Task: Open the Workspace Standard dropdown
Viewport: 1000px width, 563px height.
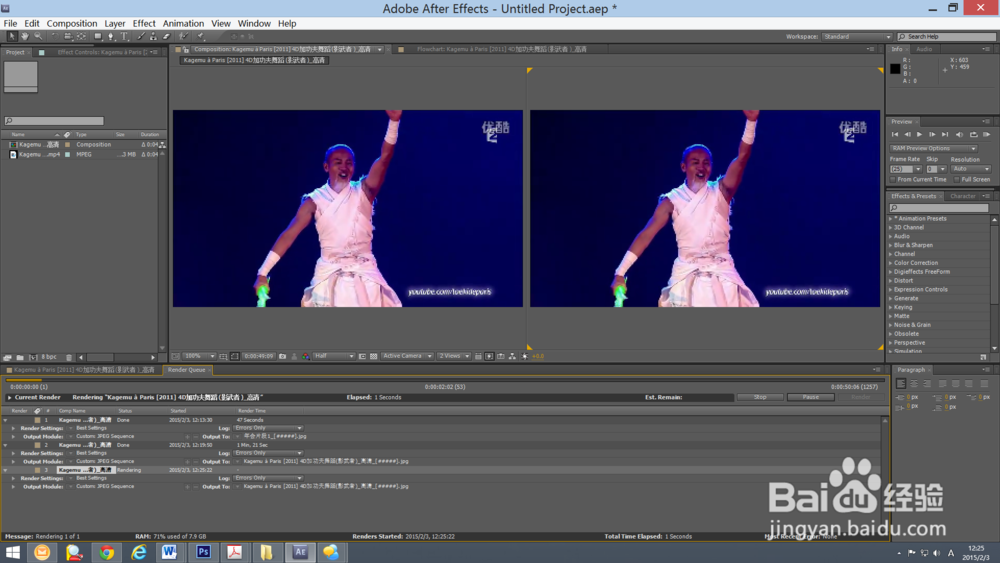Action: point(857,37)
